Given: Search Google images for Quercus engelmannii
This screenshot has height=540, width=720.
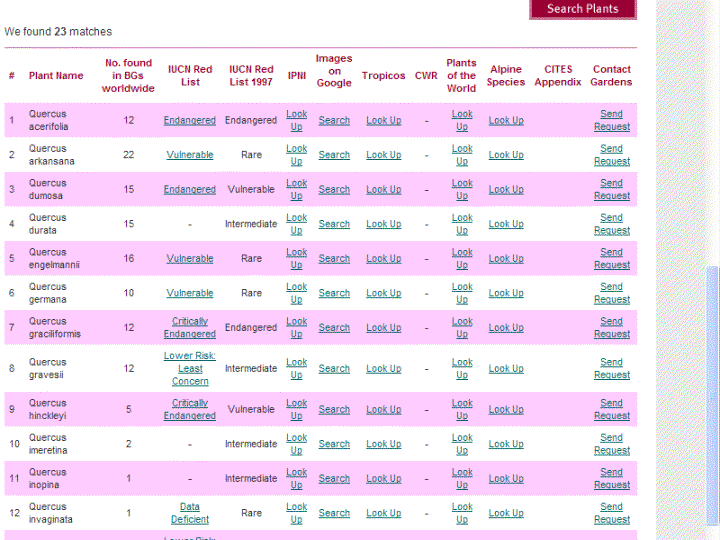Looking at the screenshot, I should [334, 259].
